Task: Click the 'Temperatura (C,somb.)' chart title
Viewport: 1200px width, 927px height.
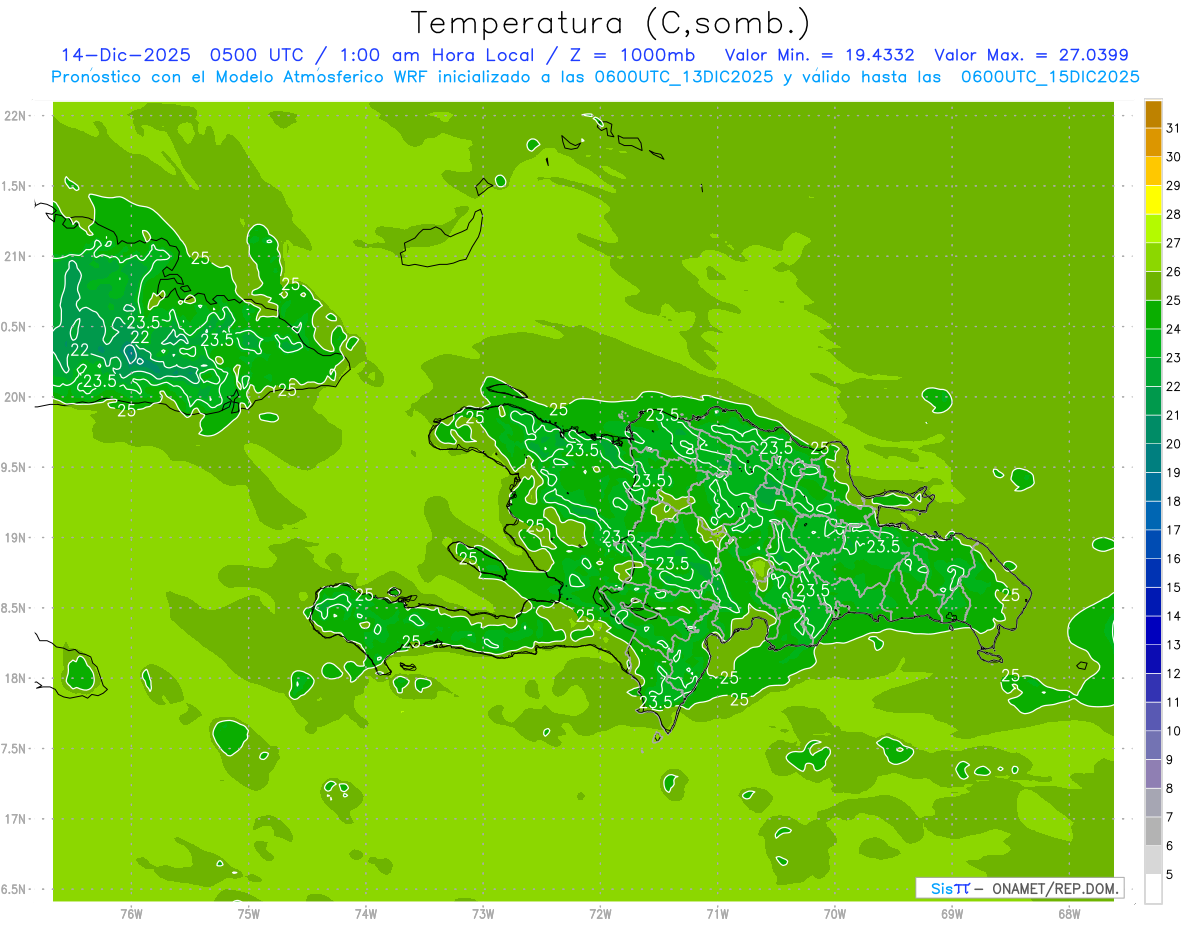Action: pyautogui.click(x=611, y=23)
